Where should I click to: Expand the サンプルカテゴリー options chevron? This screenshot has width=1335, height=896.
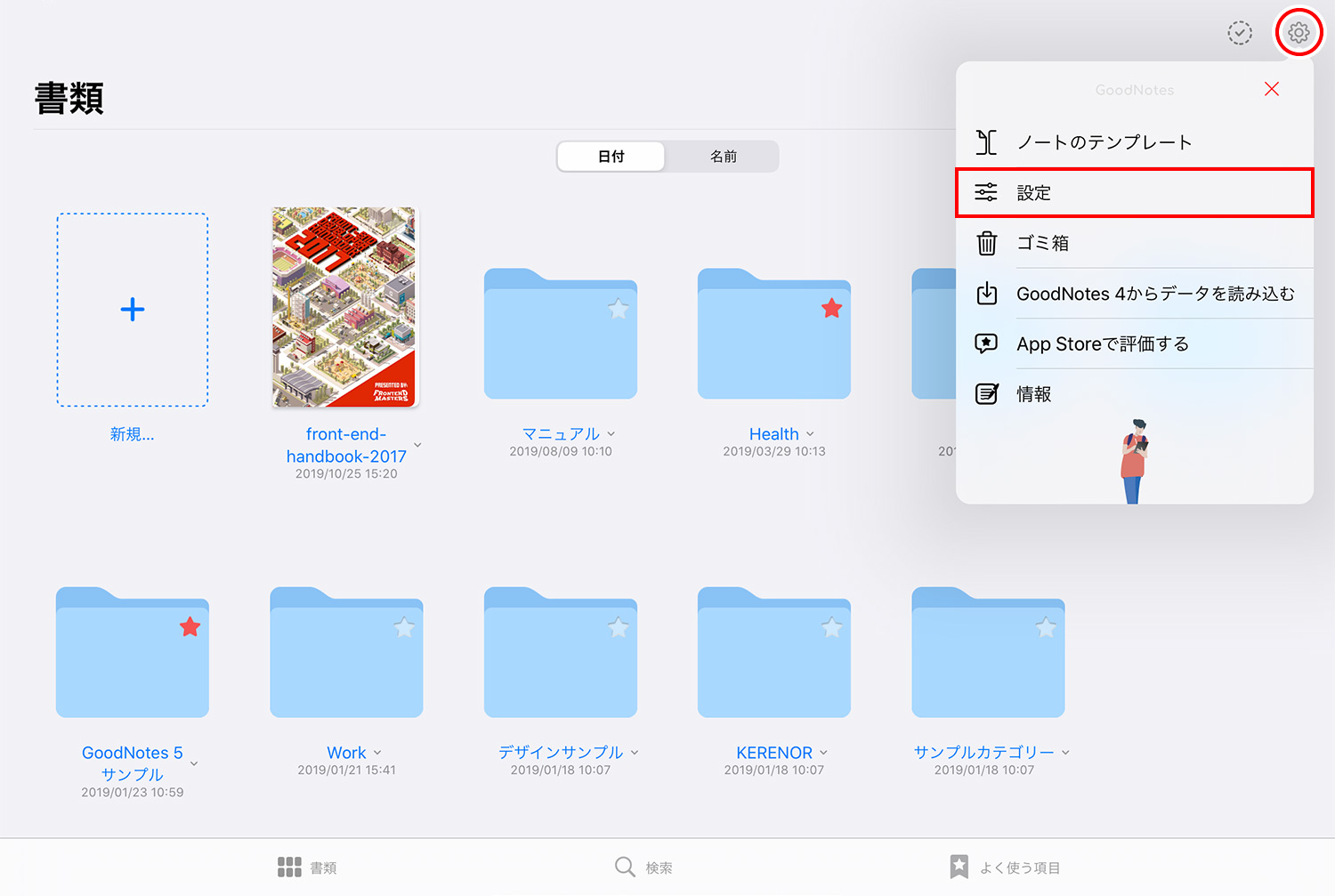(x=1065, y=753)
